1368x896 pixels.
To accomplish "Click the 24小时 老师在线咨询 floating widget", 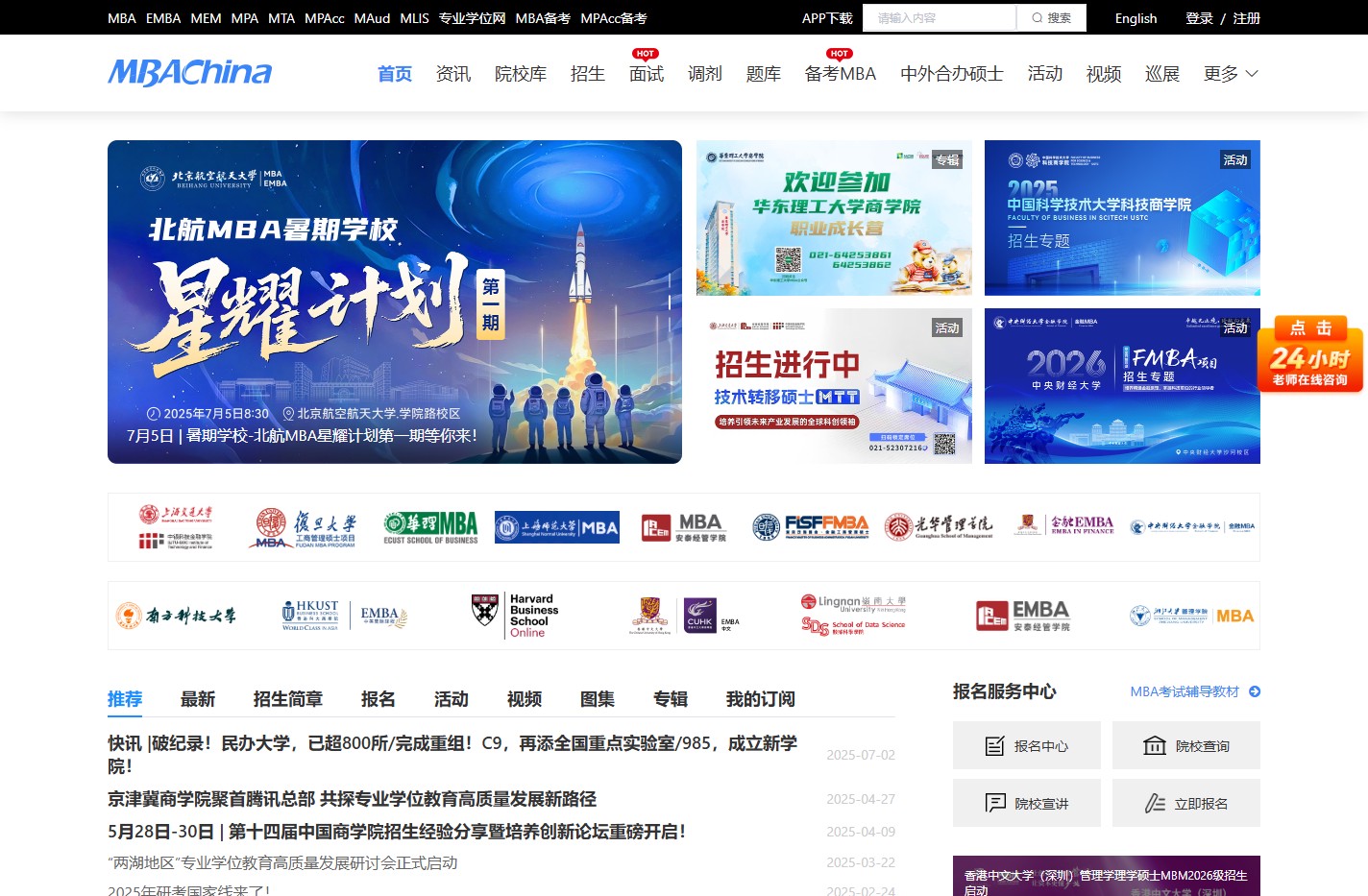I will (x=1310, y=354).
